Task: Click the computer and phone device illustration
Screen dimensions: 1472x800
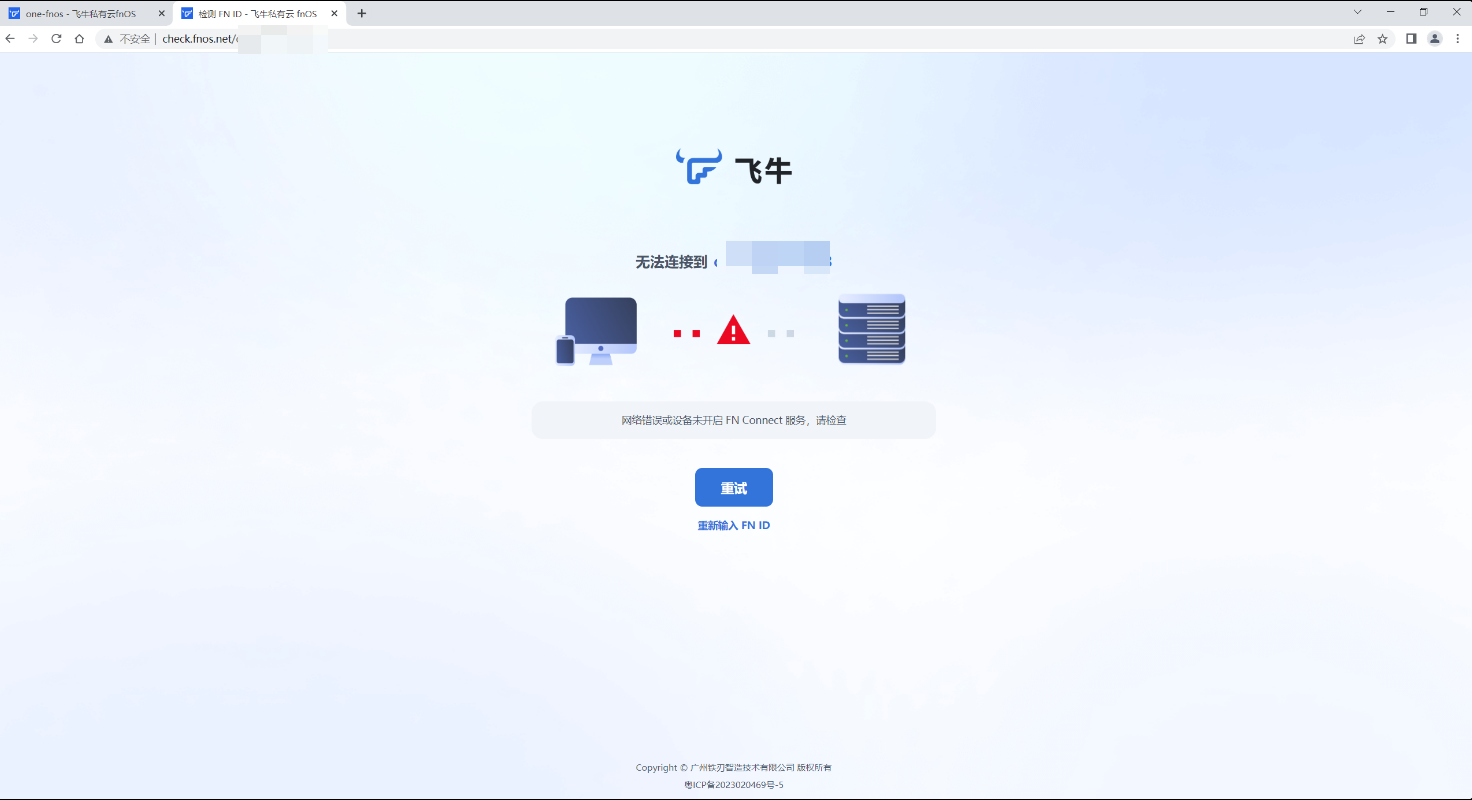Action: coord(597,331)
